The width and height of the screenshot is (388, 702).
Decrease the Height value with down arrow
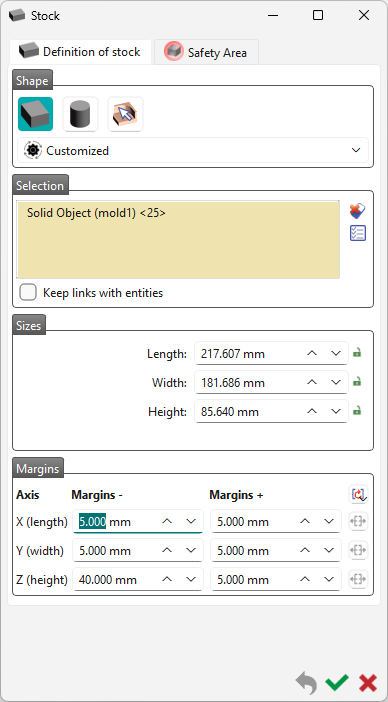pyautogui.click(x=336, y=411)
